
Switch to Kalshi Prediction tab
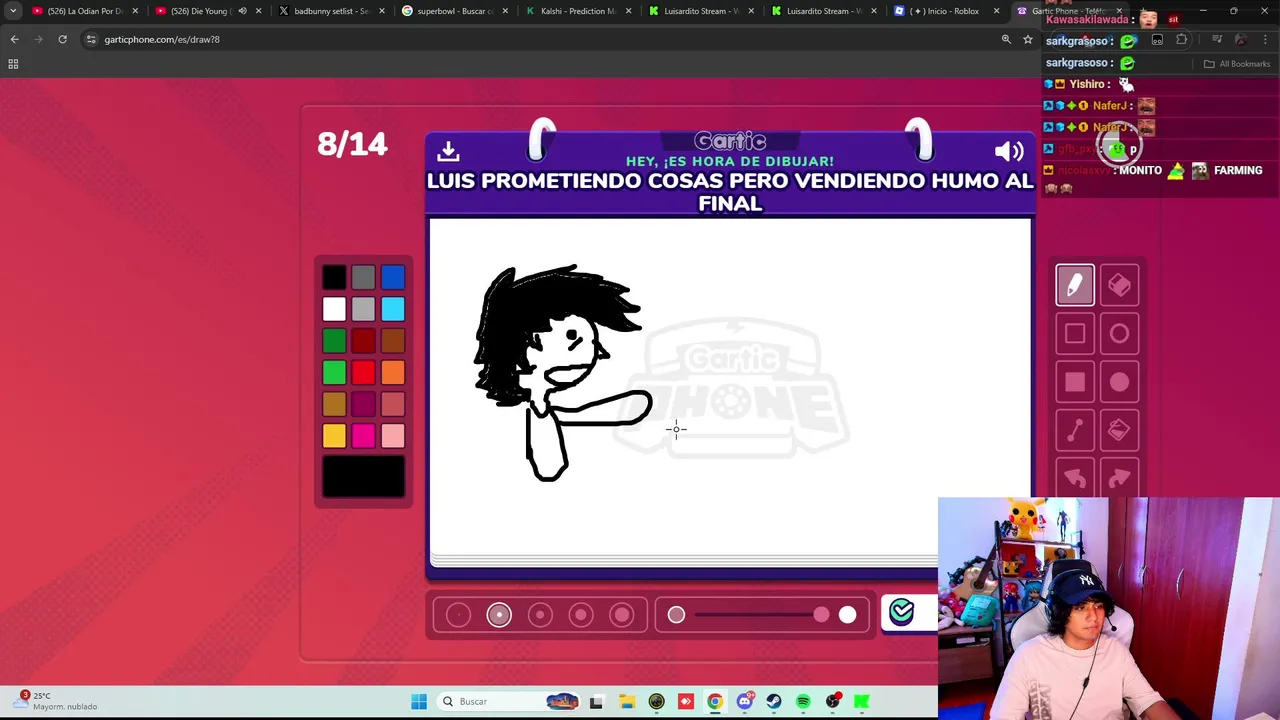[577, 11]
